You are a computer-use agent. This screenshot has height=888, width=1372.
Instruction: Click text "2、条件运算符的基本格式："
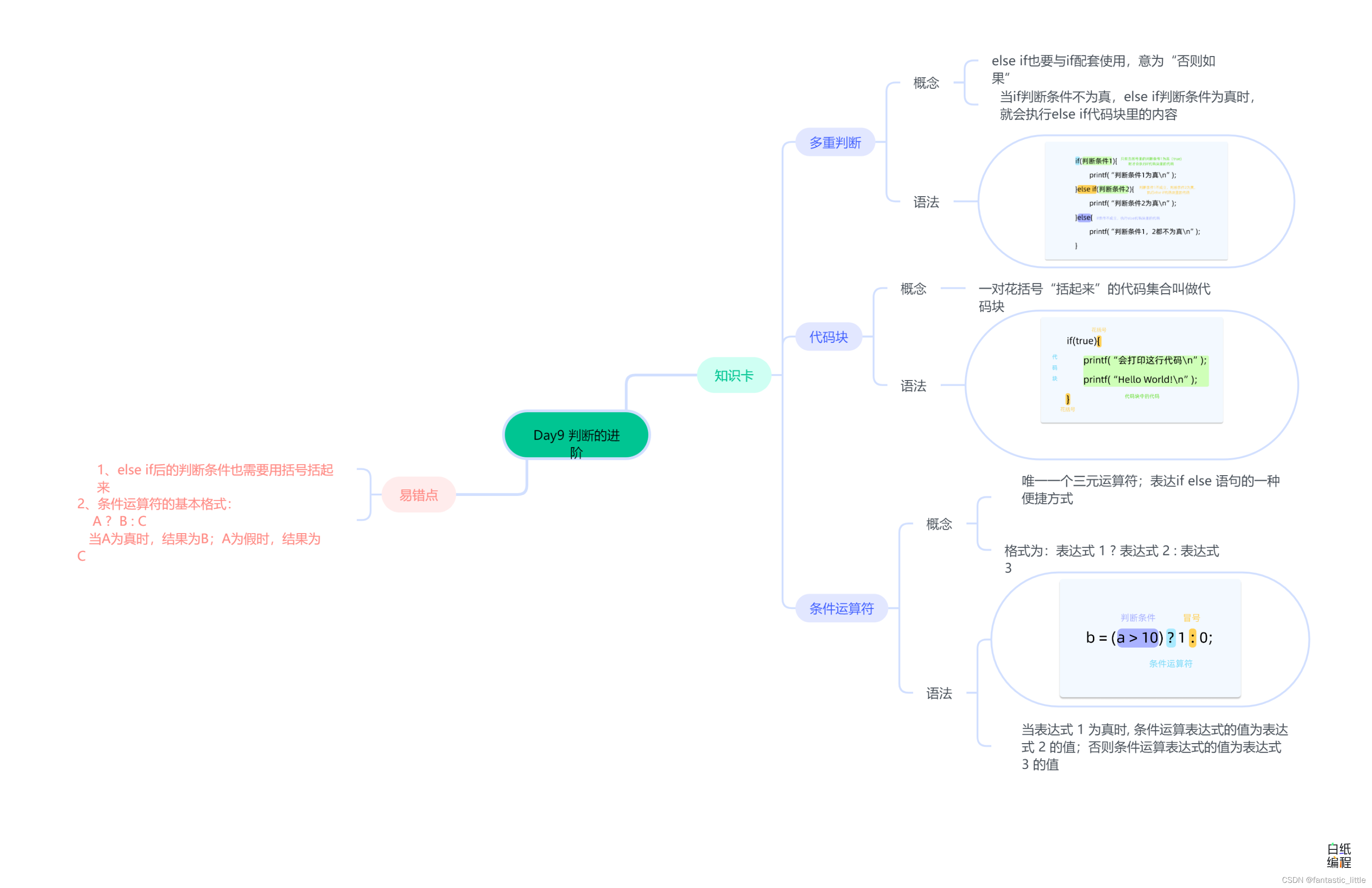point(154,504)
